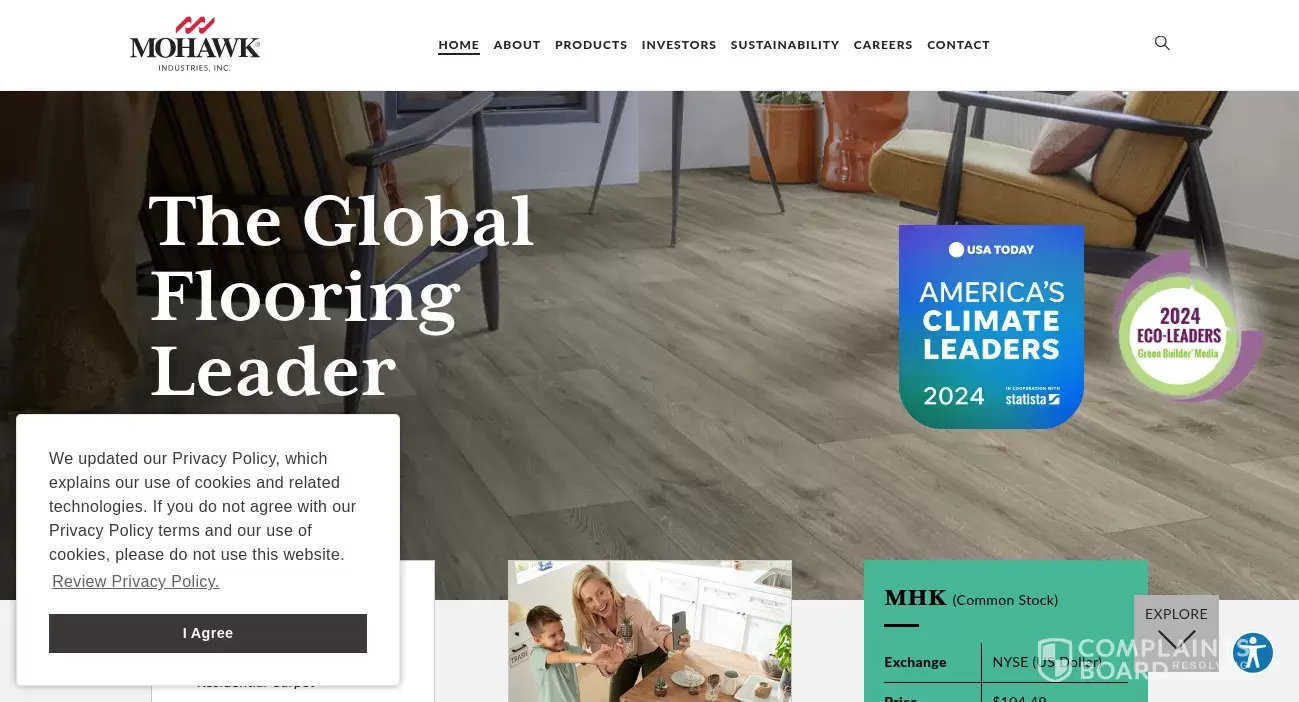Open the Review Privacy Policy link
The width and height of the screenshot is (1299, 702).
[x=136, y=582]
